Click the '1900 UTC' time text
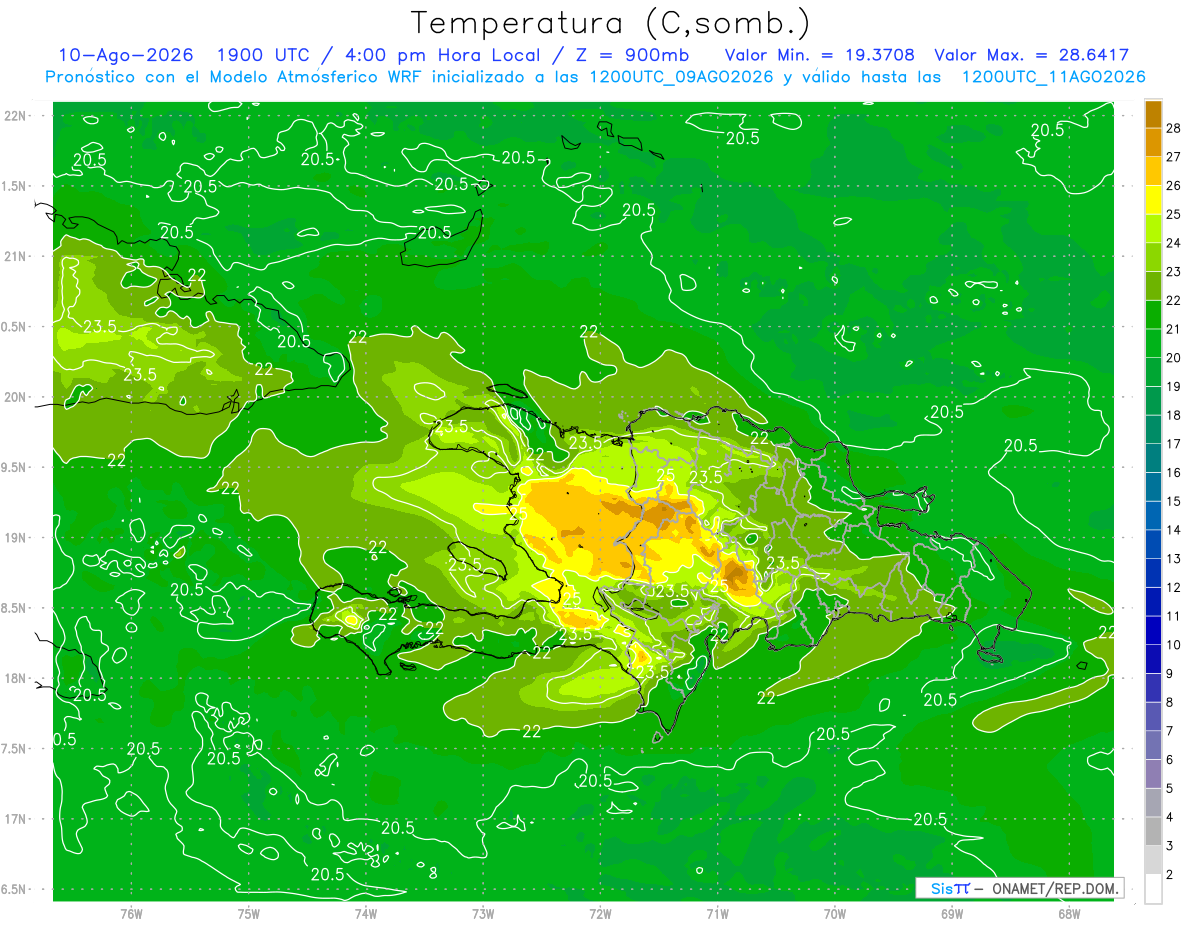1200x927 pixels. point(264,55)
